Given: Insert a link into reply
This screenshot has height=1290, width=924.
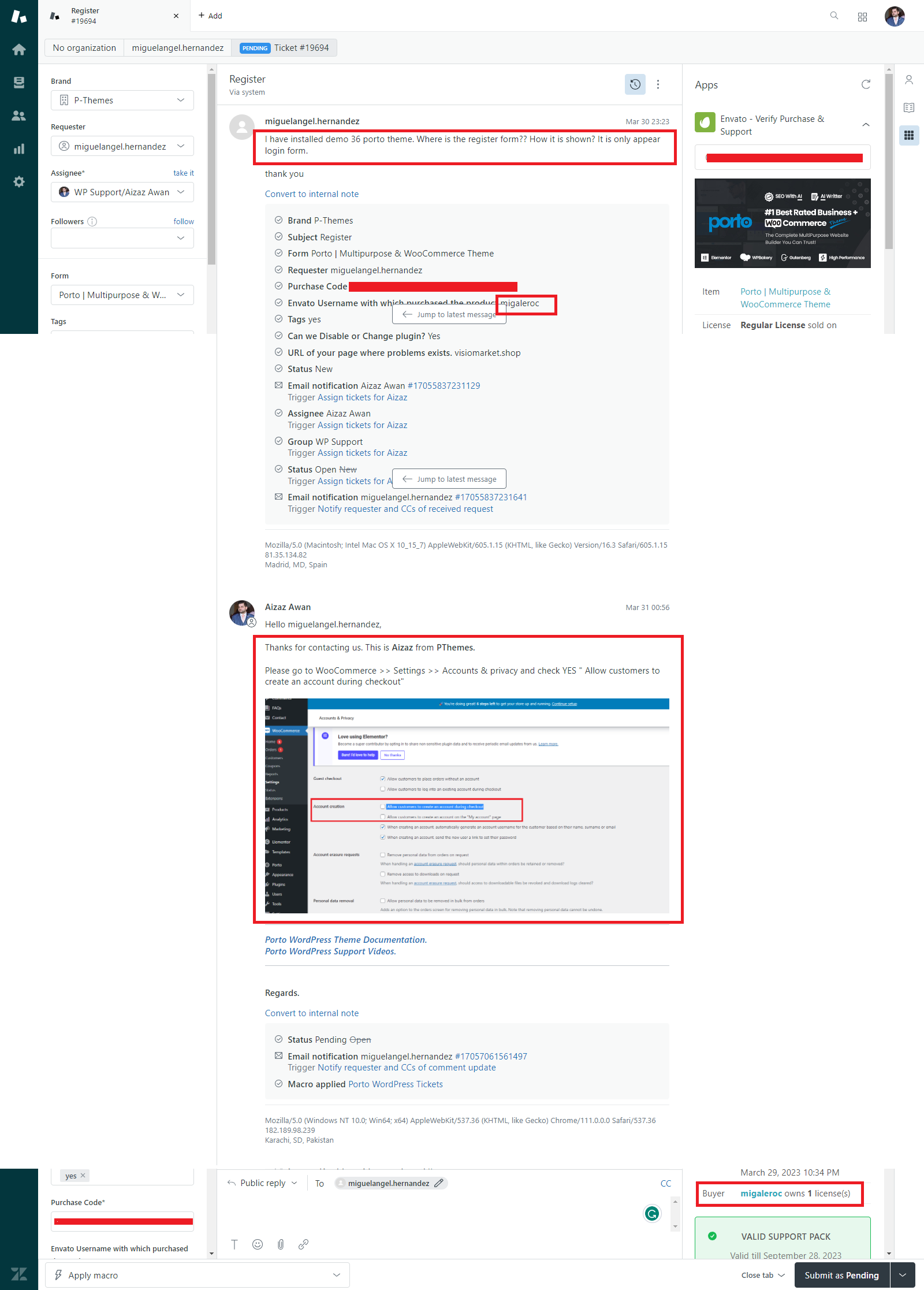Looking at the screenshot, I should [x=303, y=1244].
